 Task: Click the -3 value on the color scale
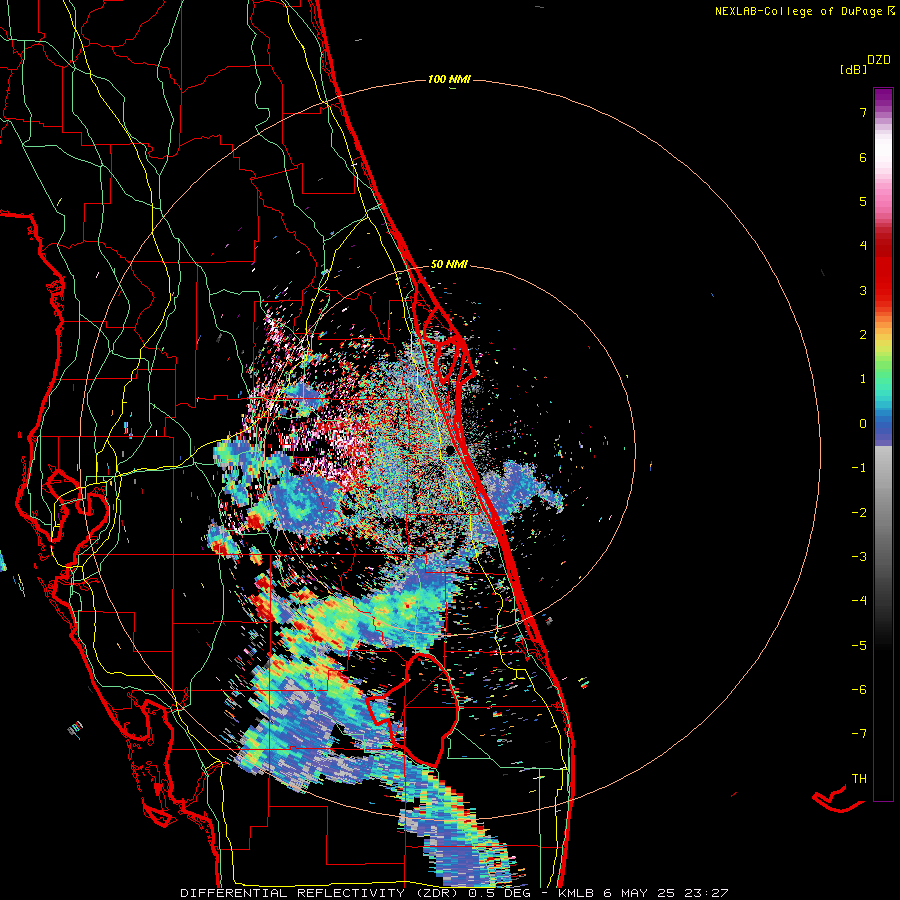click(x=859, y=557)
